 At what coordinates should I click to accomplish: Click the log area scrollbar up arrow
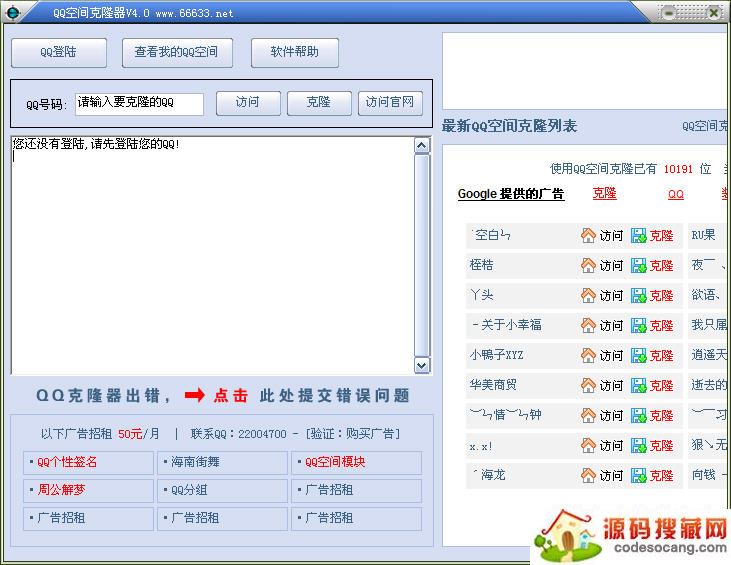point(422,146)
